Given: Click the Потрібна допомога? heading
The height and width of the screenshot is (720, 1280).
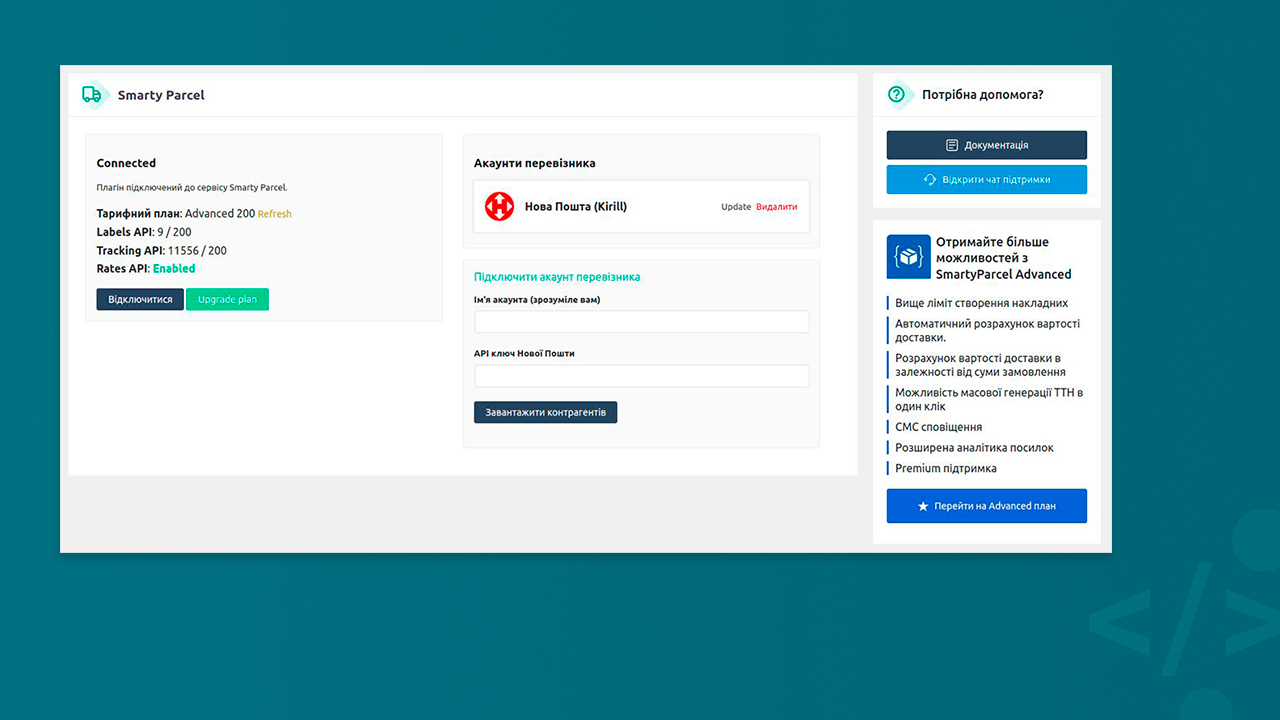Looking at the screenshot, I should 983,95.
